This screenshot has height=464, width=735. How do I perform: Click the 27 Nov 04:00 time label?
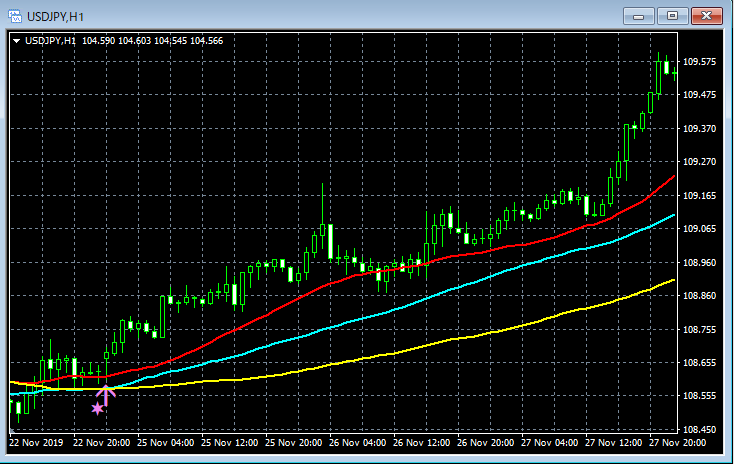(549, 443)
